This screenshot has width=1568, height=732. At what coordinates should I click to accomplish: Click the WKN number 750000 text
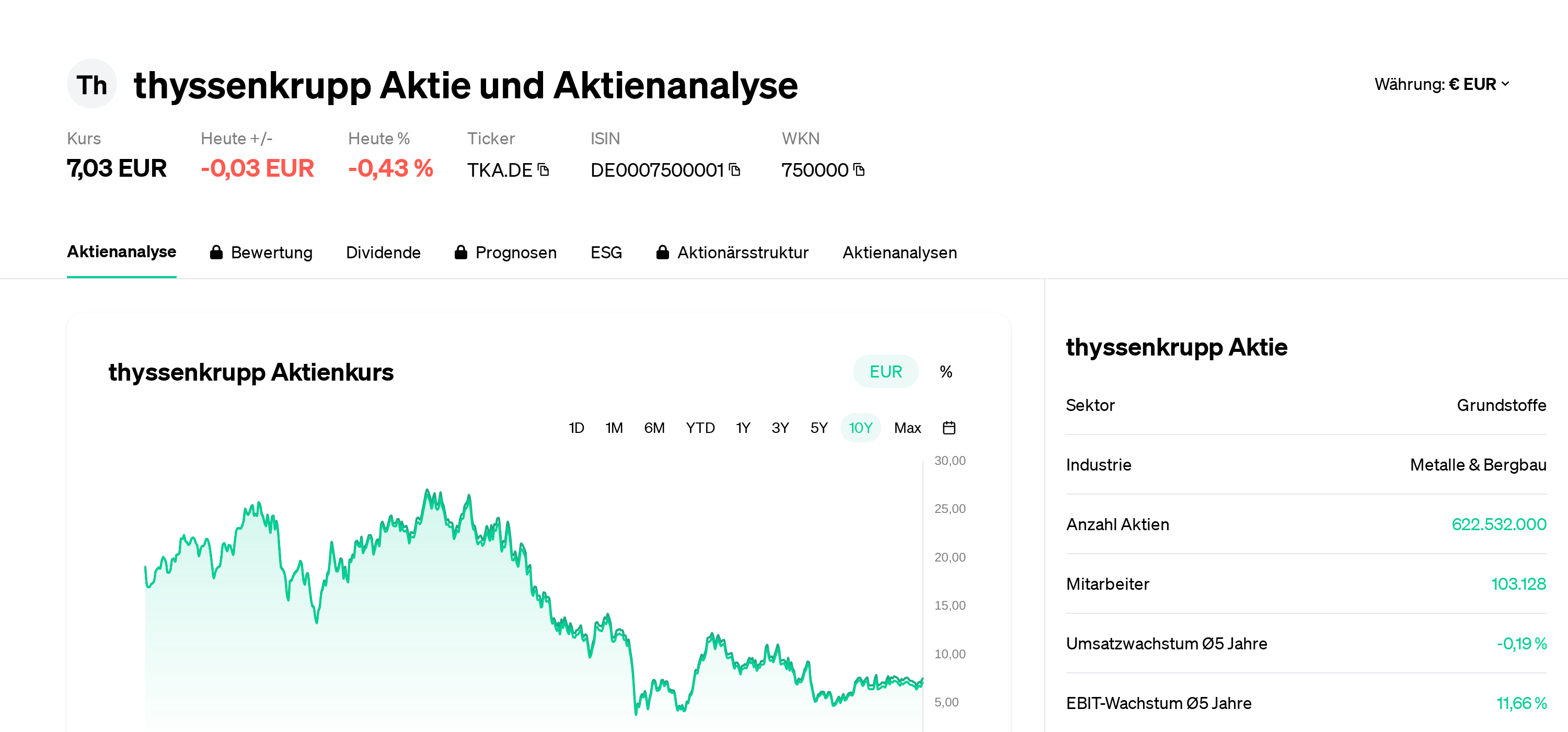(x=815, y=170)
